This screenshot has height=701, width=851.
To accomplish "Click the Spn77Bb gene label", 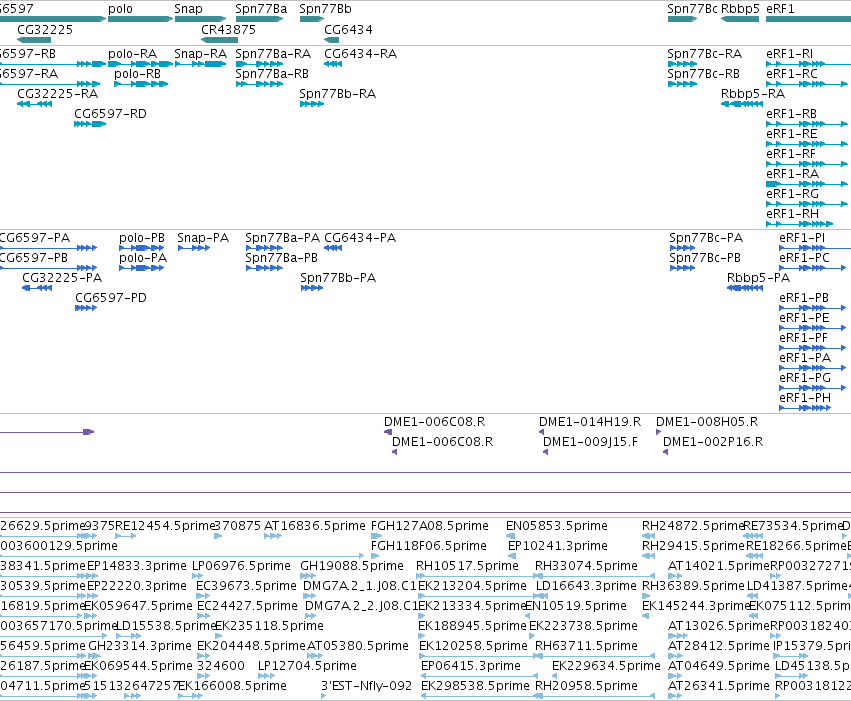I will 325,9.
